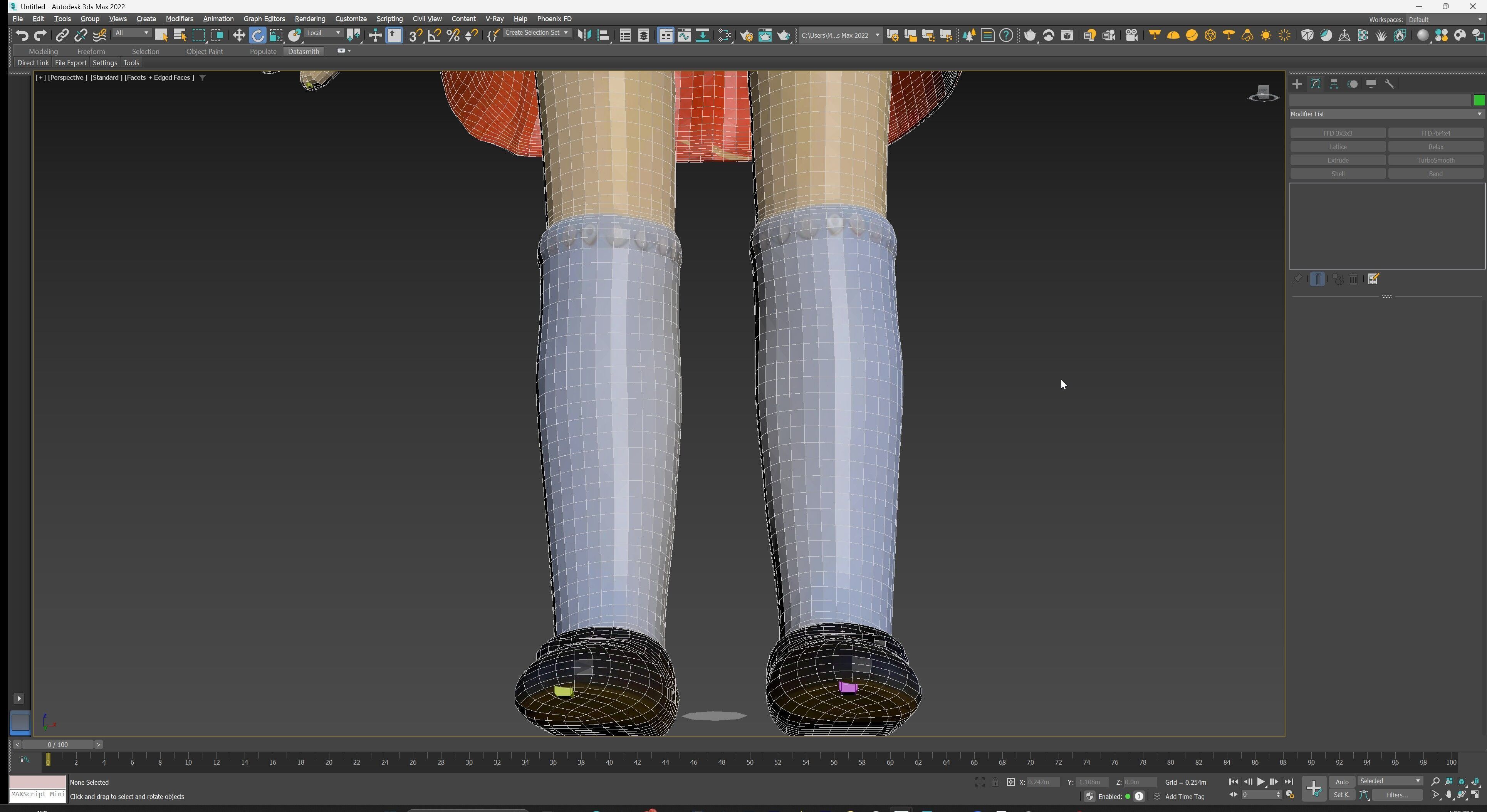1487x812 pixels.
Task: Toggle the Angle Snap icon
Action: click(434, 36)
